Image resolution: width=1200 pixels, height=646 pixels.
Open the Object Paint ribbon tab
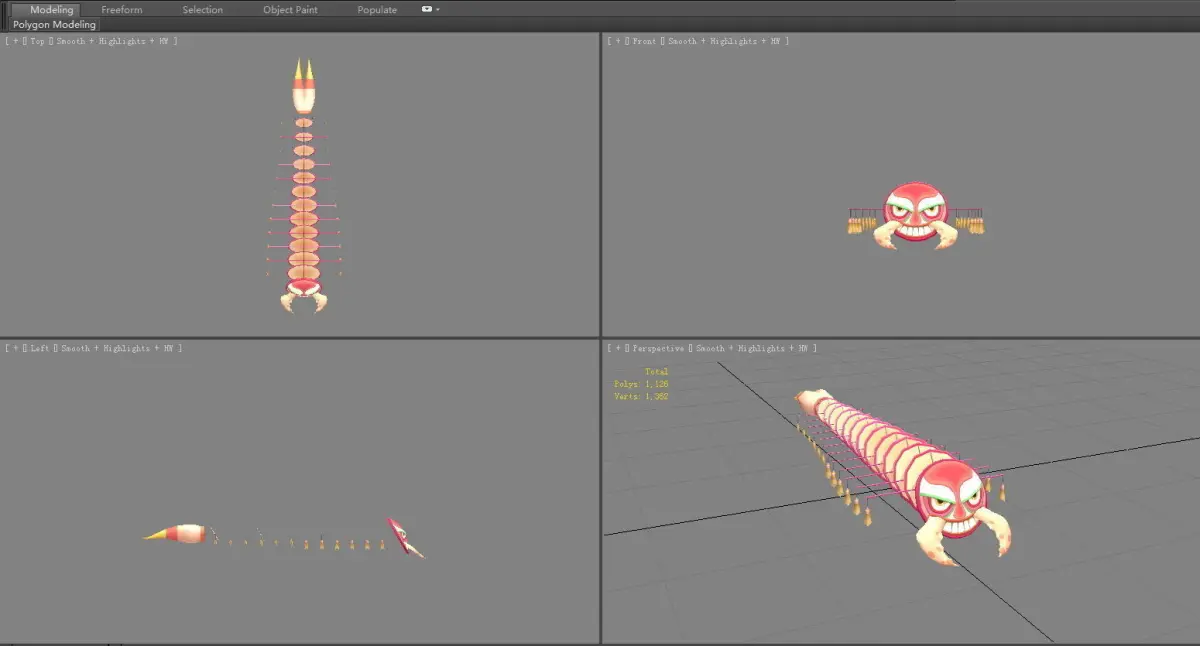coord(291,9)
